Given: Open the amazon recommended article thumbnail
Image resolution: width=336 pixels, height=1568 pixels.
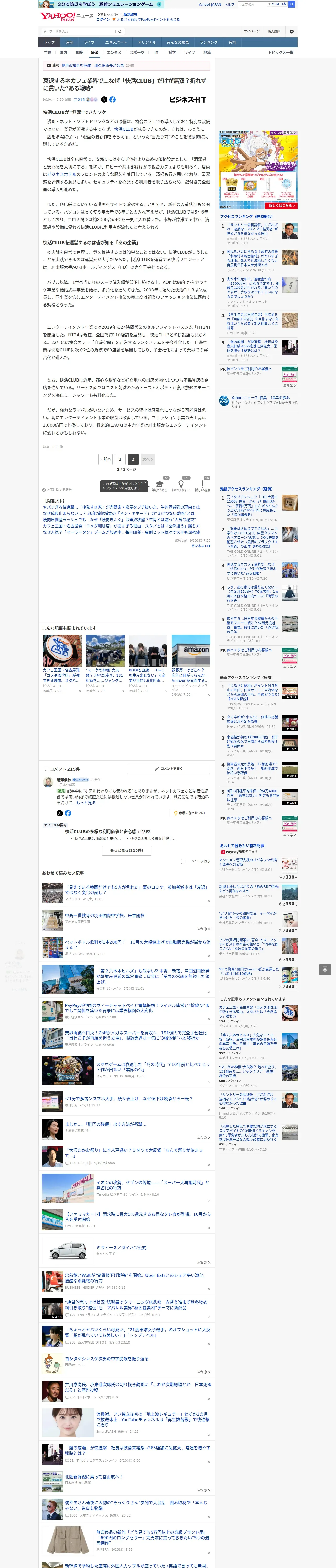Looking at the screenshot, I should click(x=191, y=651).
